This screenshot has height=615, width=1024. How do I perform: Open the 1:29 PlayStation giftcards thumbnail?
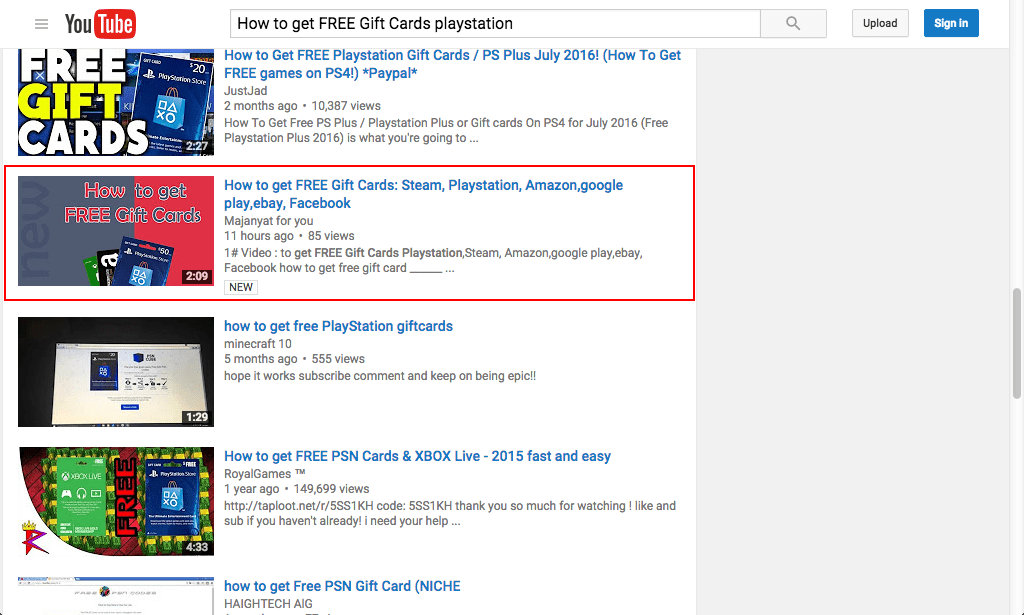tap(116, 372)
